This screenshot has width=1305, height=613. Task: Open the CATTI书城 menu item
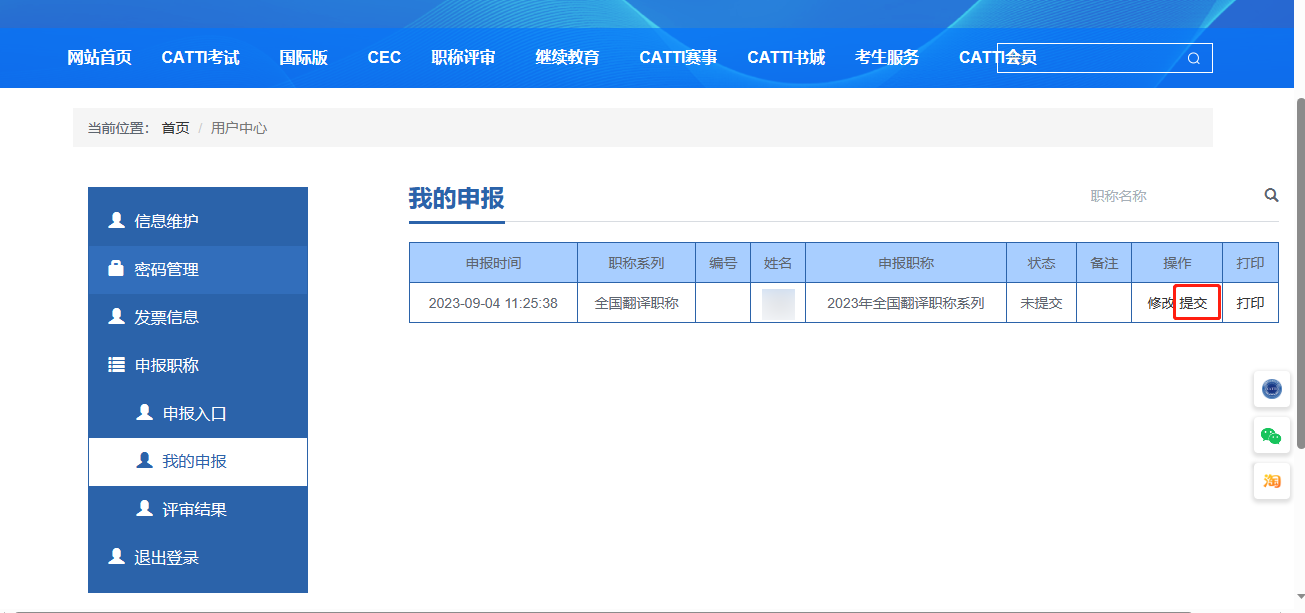786,57
